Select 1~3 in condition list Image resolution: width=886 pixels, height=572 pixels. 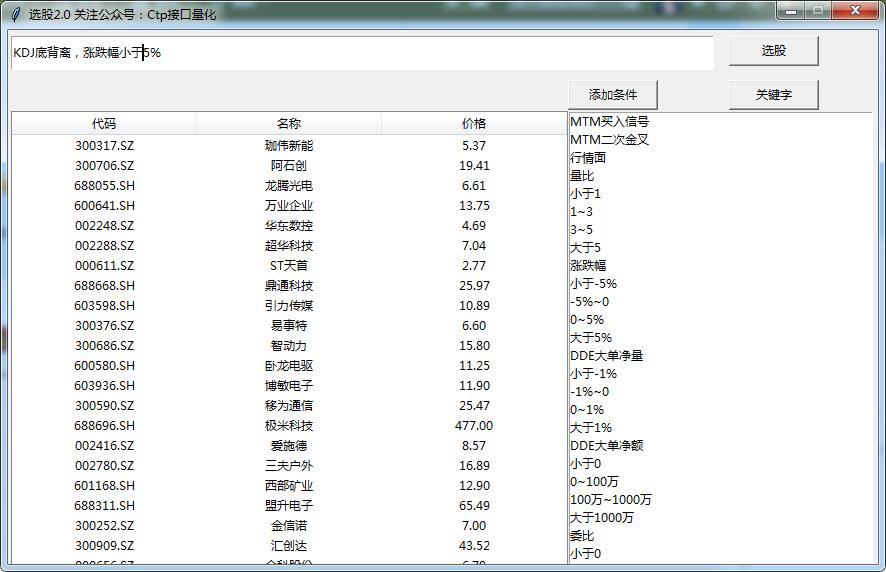point(581,212)
